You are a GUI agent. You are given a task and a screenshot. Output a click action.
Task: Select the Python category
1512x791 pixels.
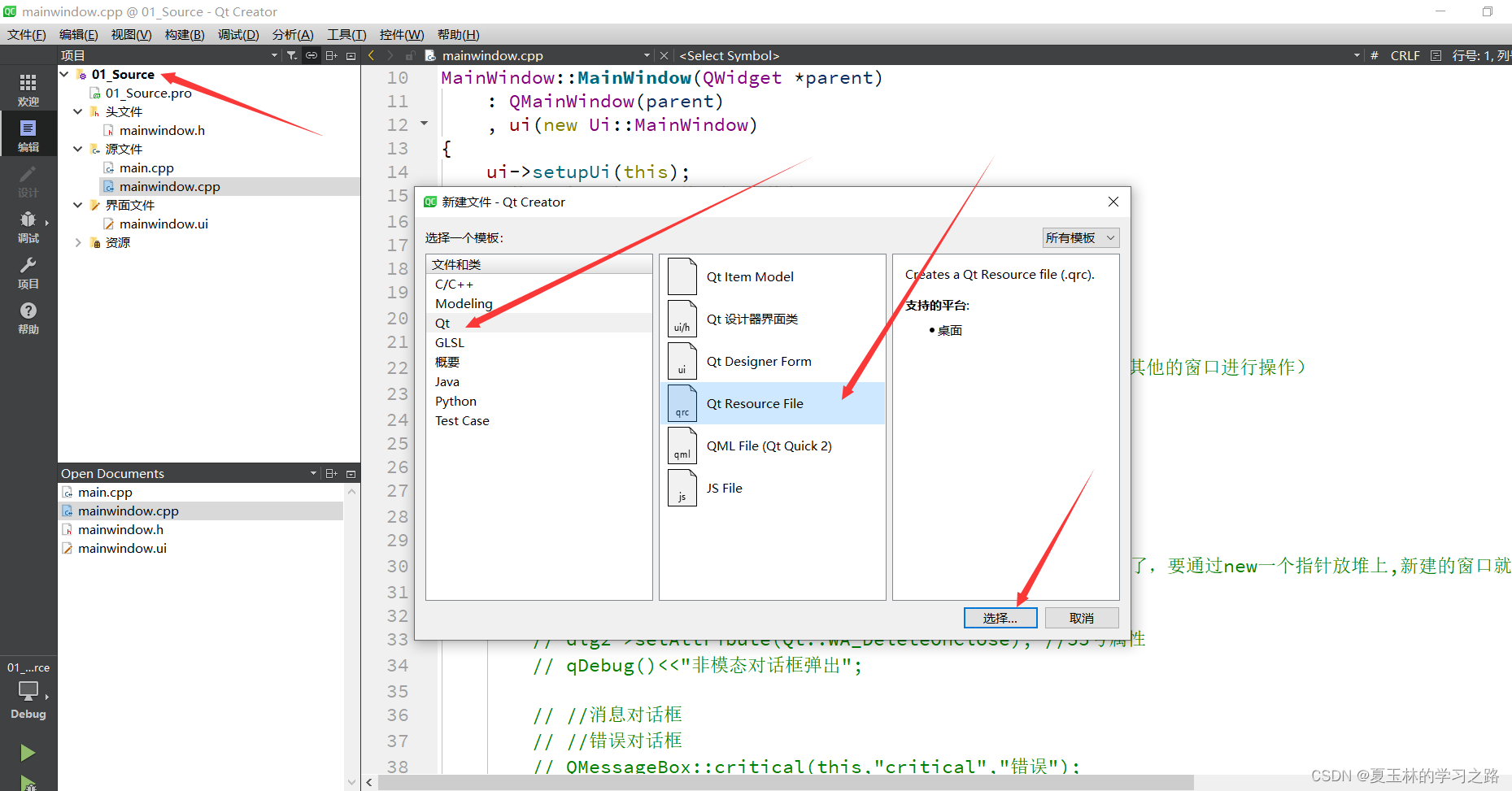tap(538, 401)
